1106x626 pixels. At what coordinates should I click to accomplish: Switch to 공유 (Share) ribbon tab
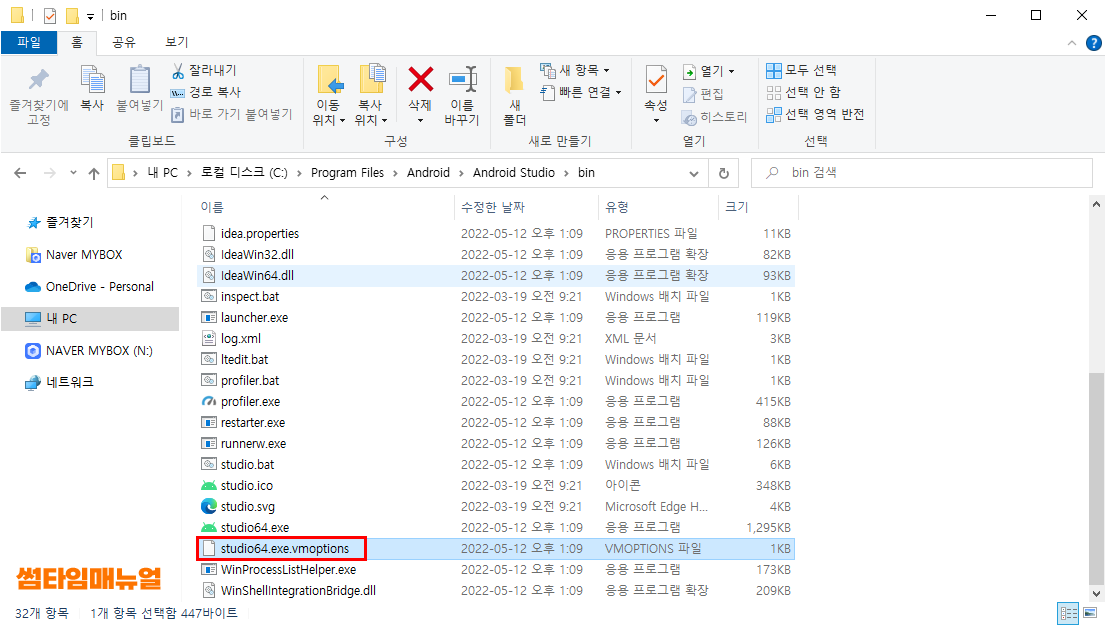pos(123,42)
